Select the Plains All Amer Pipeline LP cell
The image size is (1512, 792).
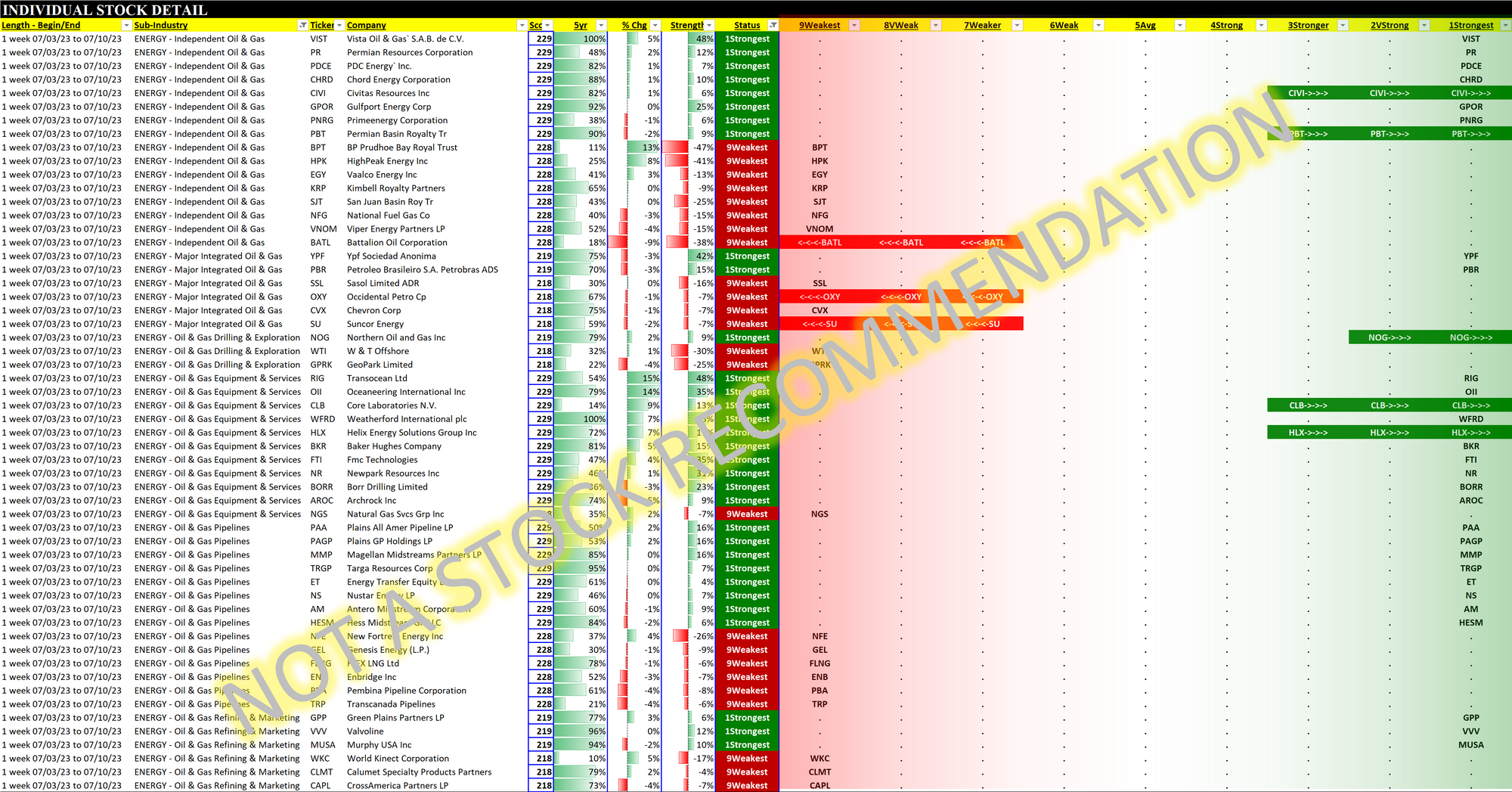(x=436, y=528)
